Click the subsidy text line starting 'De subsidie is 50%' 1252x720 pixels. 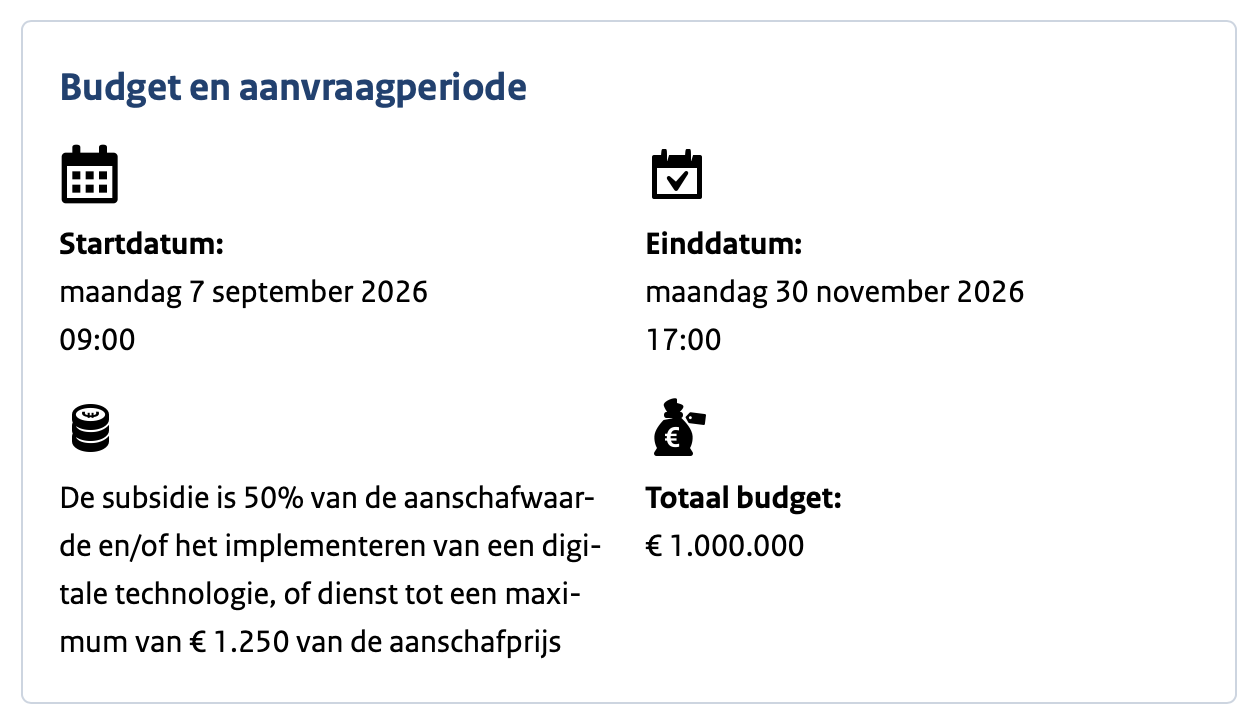tap(328, 498)
